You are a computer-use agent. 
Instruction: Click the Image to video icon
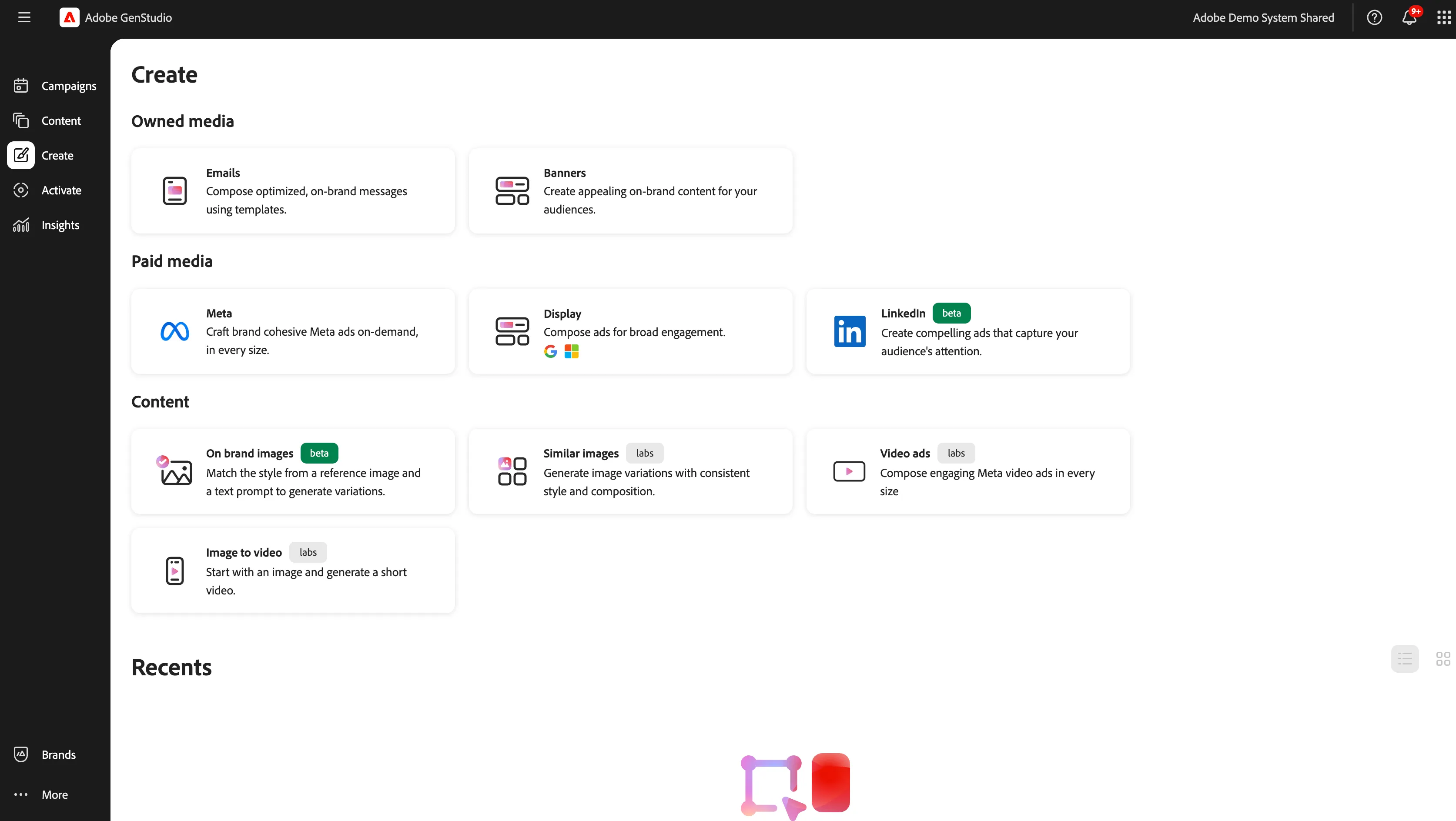click(174, 571)
